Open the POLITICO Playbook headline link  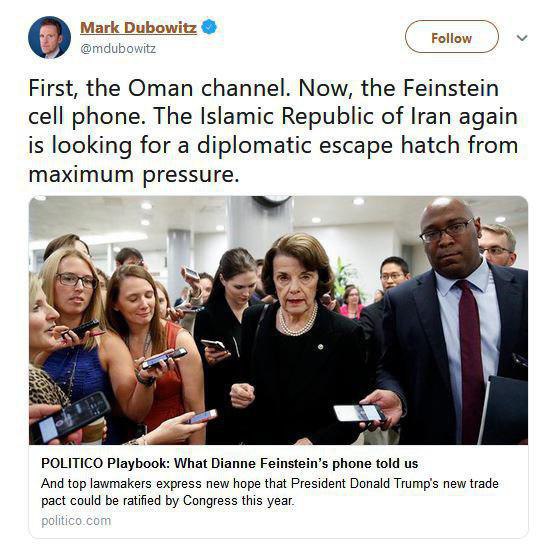click(229, 463)
